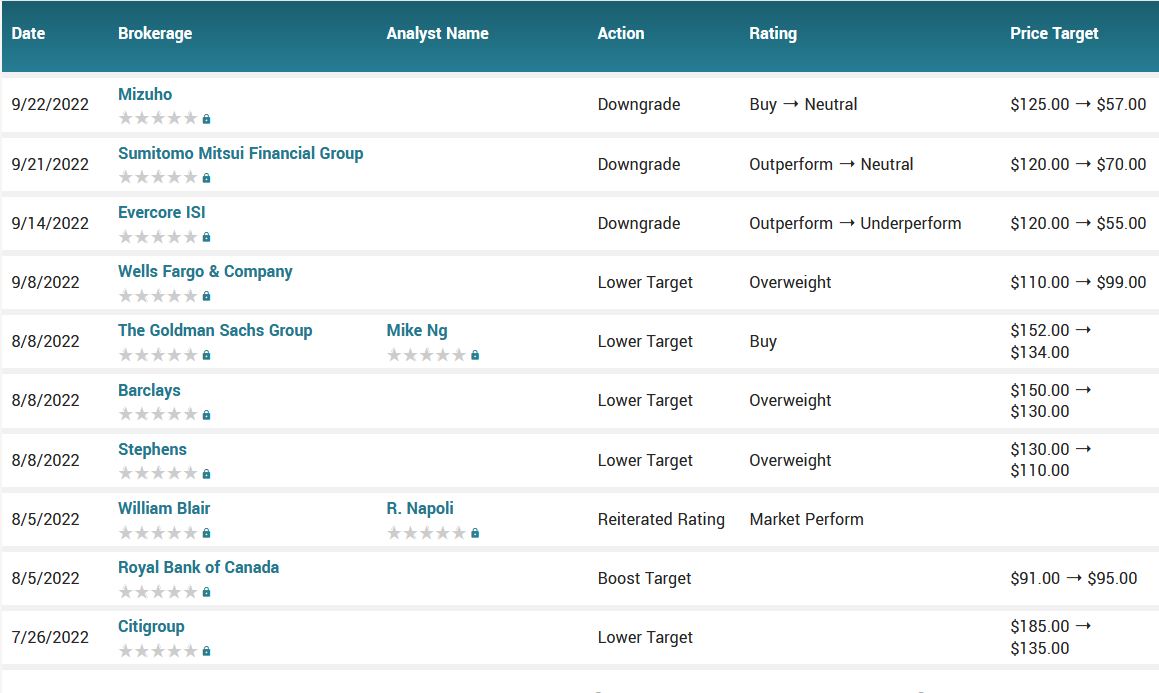This screenshot has width=1159, height=693.
Task: Click the lock icon under R. Napoli
Action: click(475, 533)
